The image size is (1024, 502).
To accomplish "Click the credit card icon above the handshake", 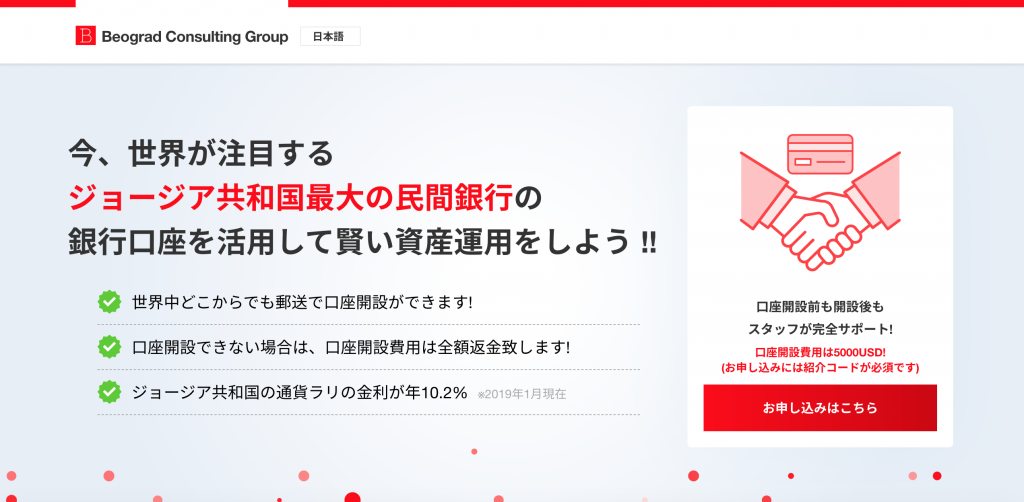I will point(820,154).
